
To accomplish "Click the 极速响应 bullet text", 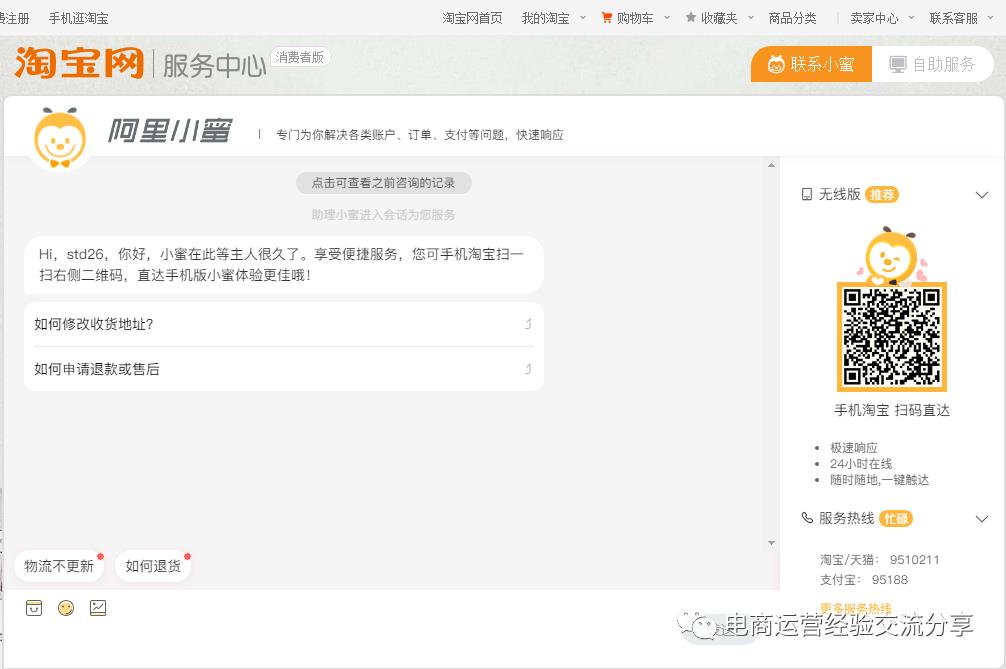I will 853,447.
